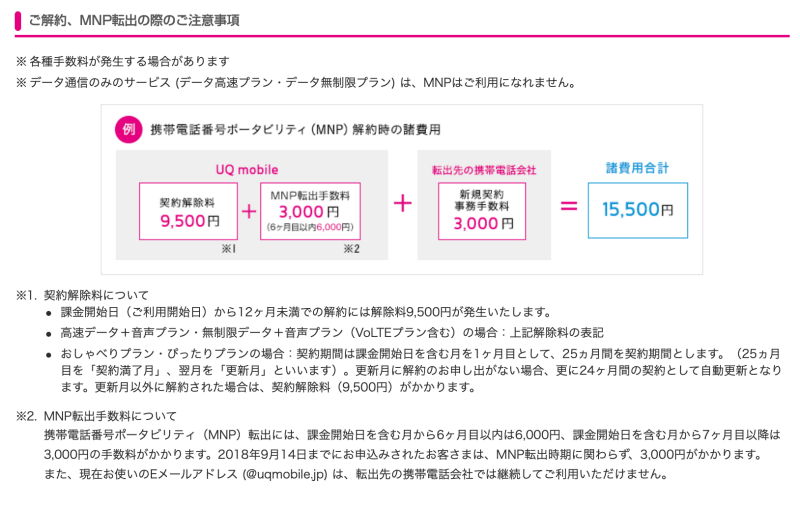Click the 6ヶ月目以内6,000円 note
Screen dimensions: 800x506
click(310, 227)
